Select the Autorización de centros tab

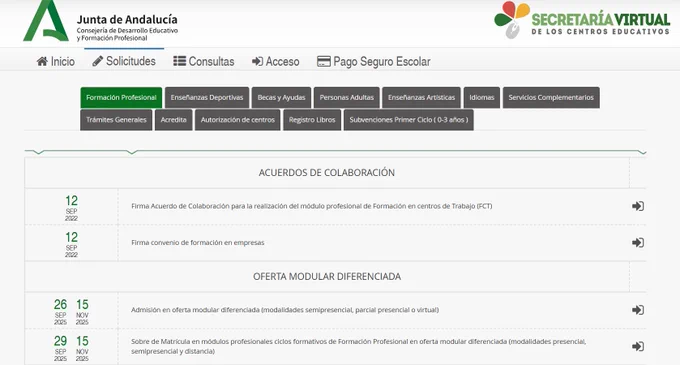(238, 120)
